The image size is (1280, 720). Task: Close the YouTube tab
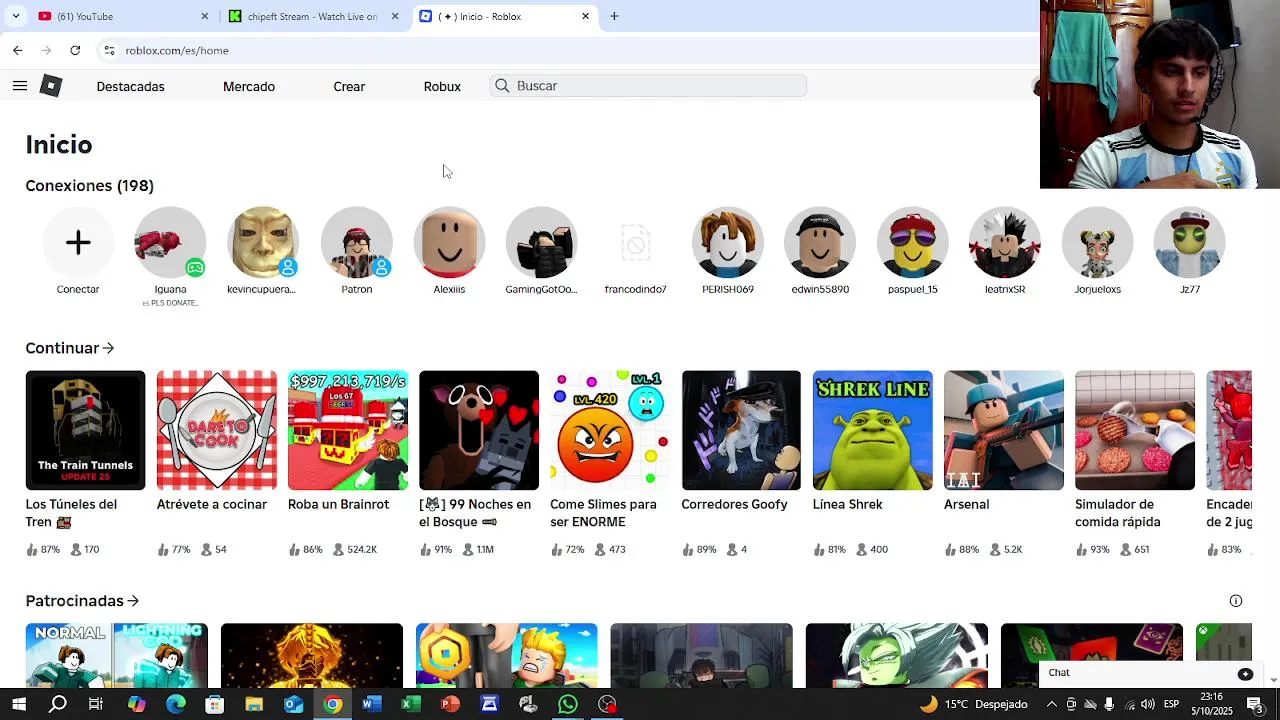point(205,16)
